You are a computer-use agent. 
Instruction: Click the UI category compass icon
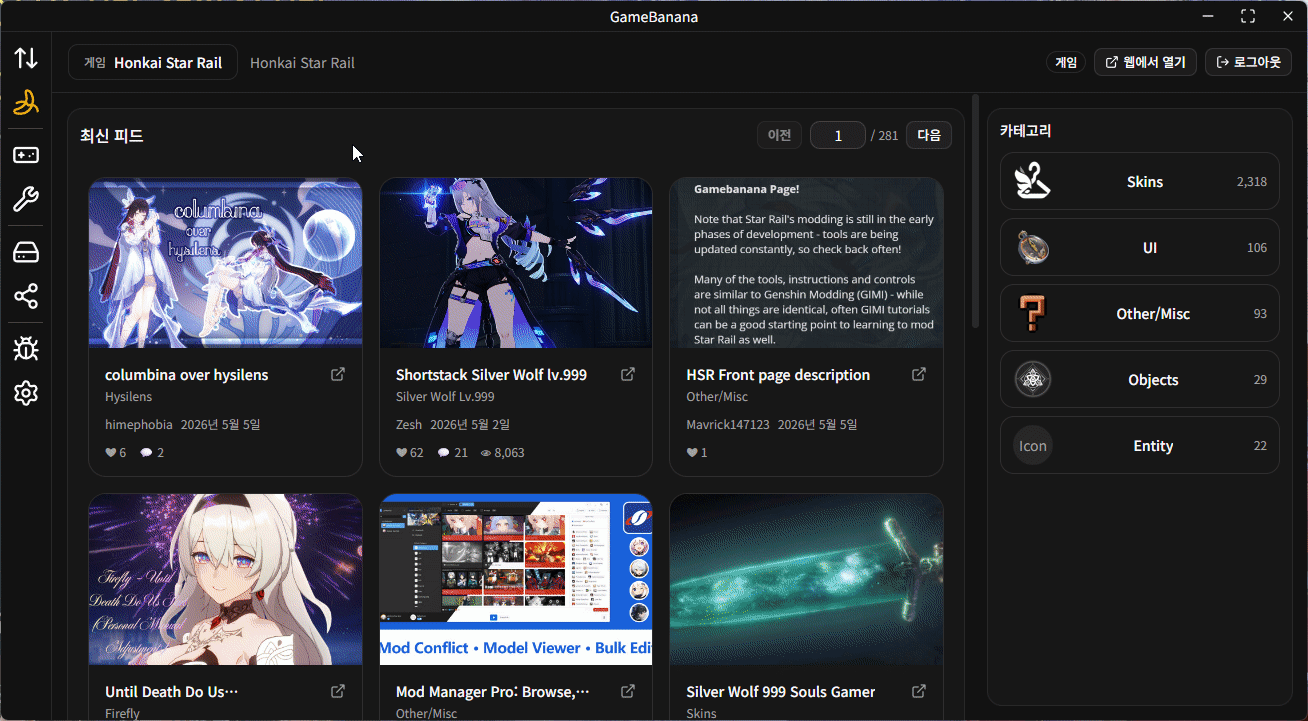pos(1033,248)
